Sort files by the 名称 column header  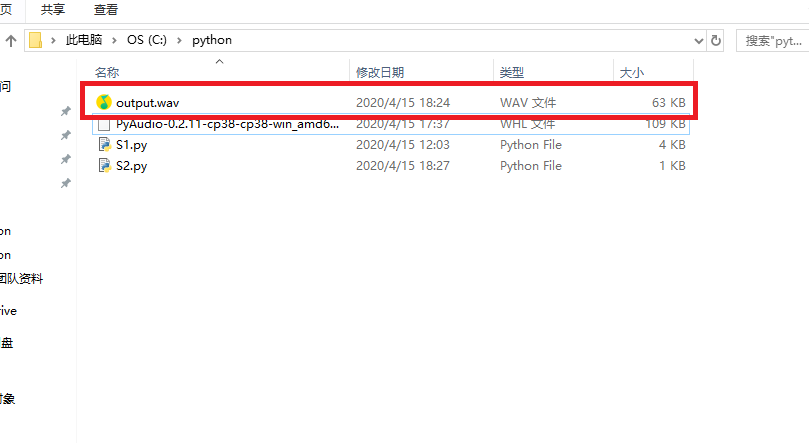[107, 73]
